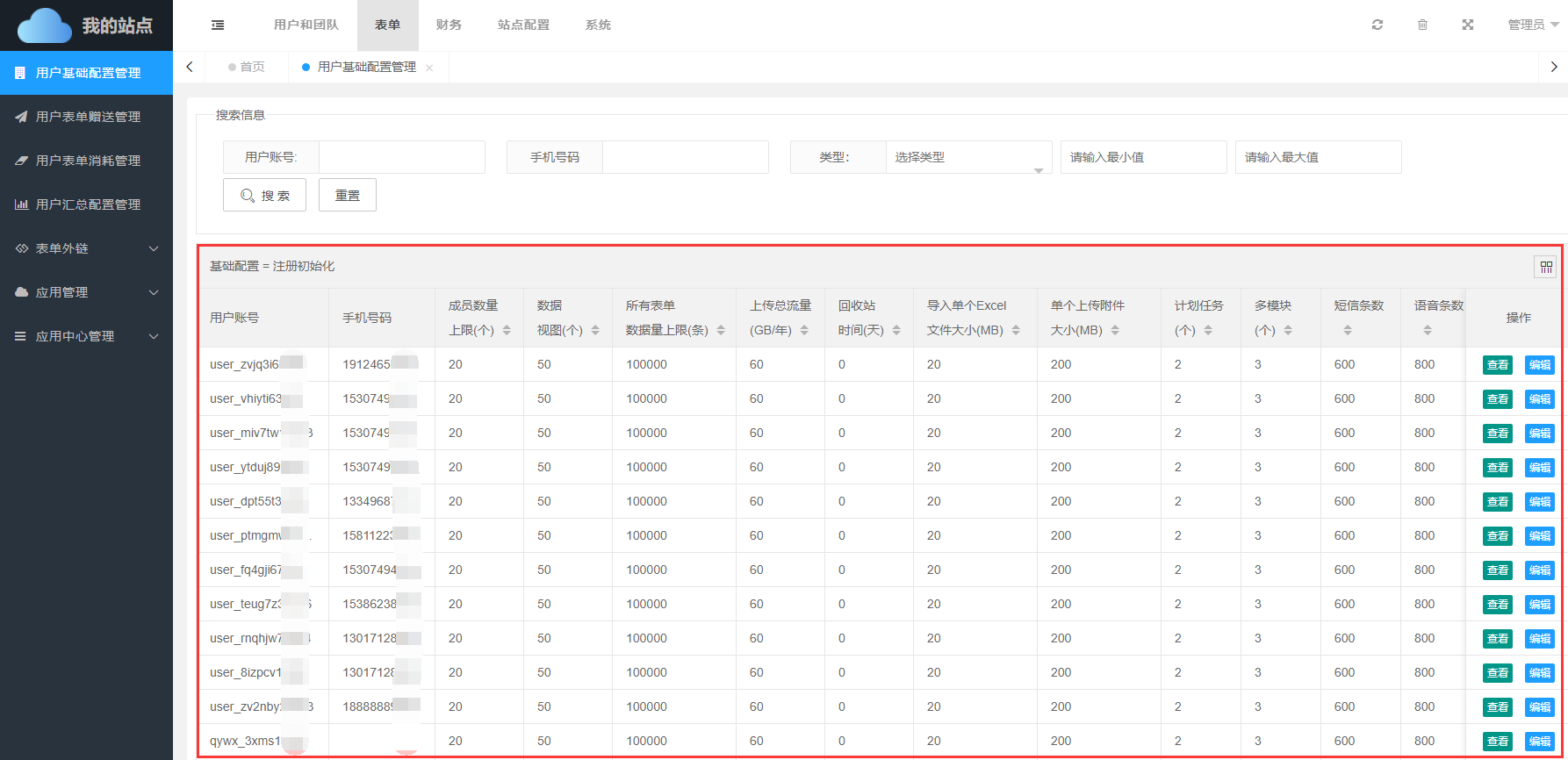The image size is (1568, 760).
Task: Close the 用户基础配置管理 tab
Action: pyautogui.click(x=429, y=68)
